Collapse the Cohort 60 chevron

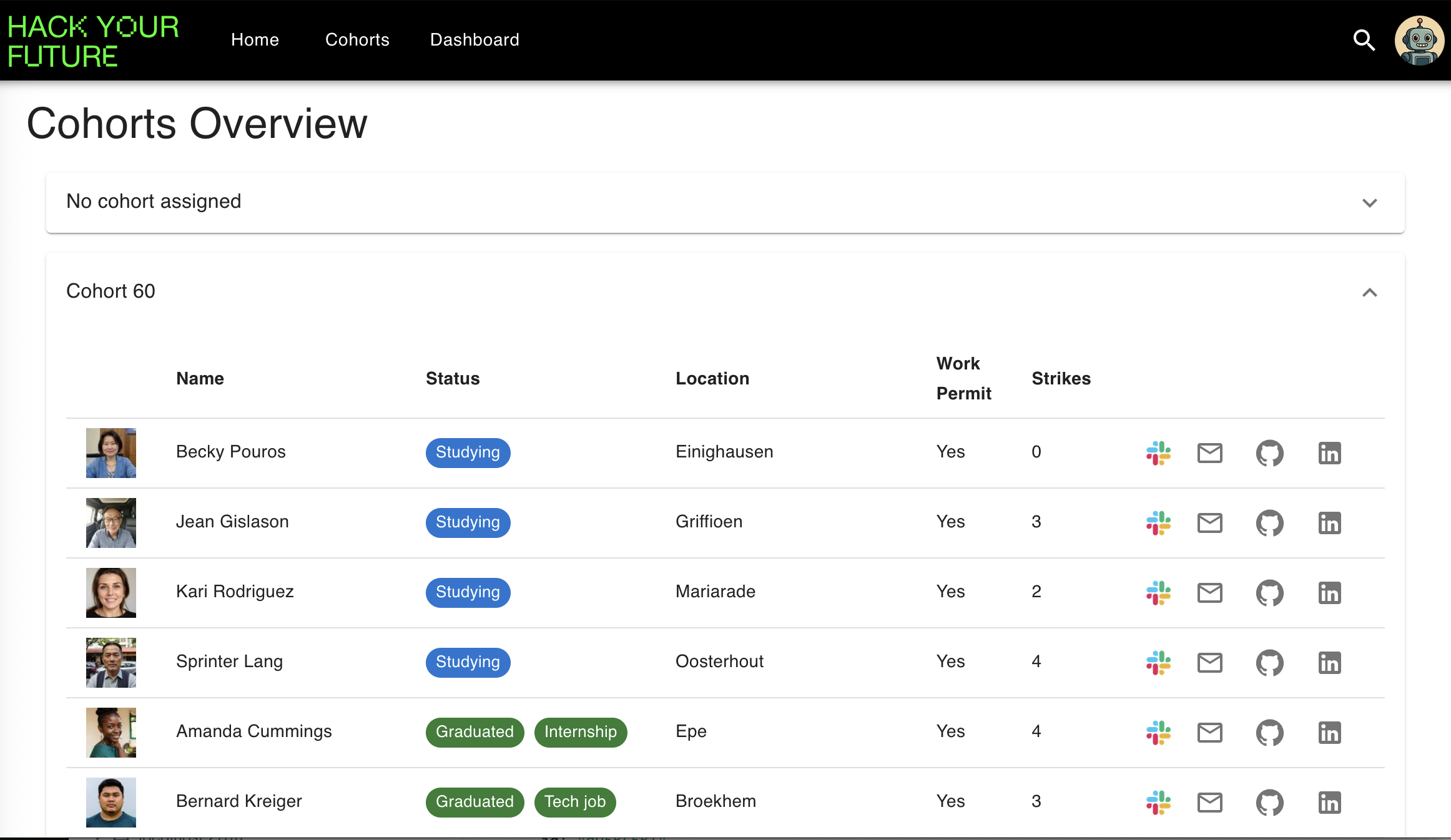(1369, 293)
